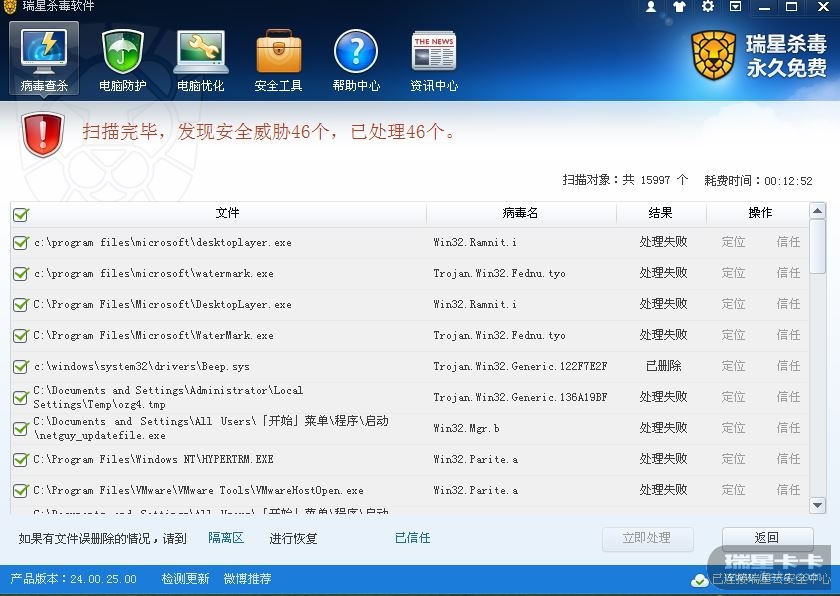
Task: Click the Rising lion shield logo
Action: point(713,55)
